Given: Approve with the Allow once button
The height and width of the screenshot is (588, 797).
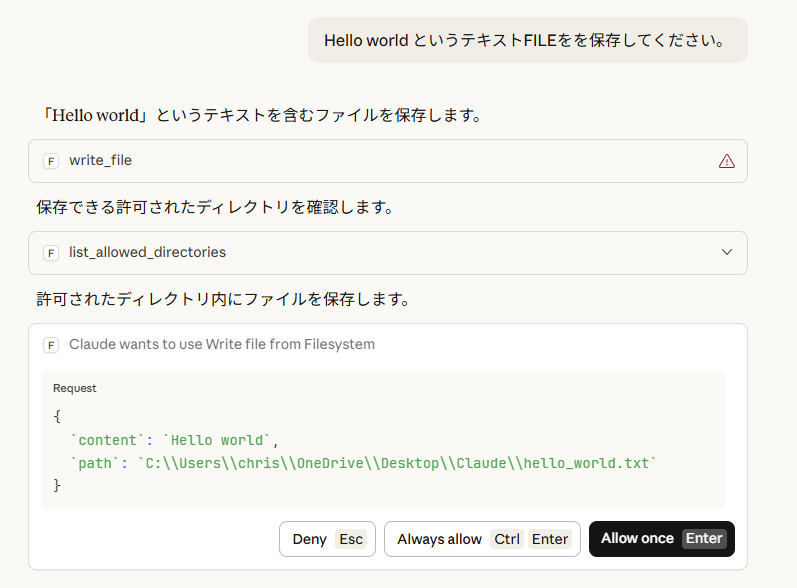Looking at the screenshot, I should pos(661,539).
